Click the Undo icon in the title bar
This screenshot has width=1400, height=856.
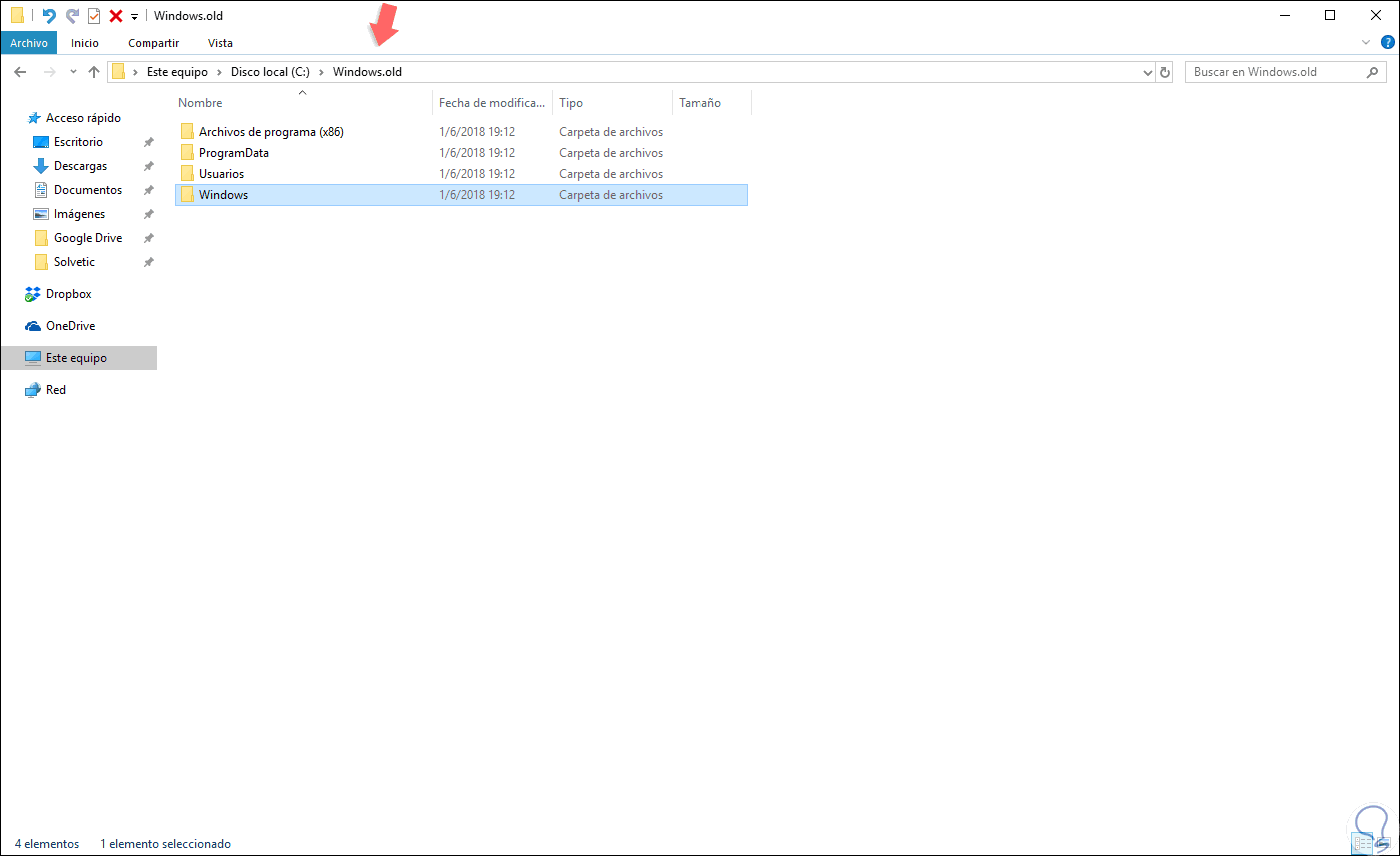click(x=48, y=16)
